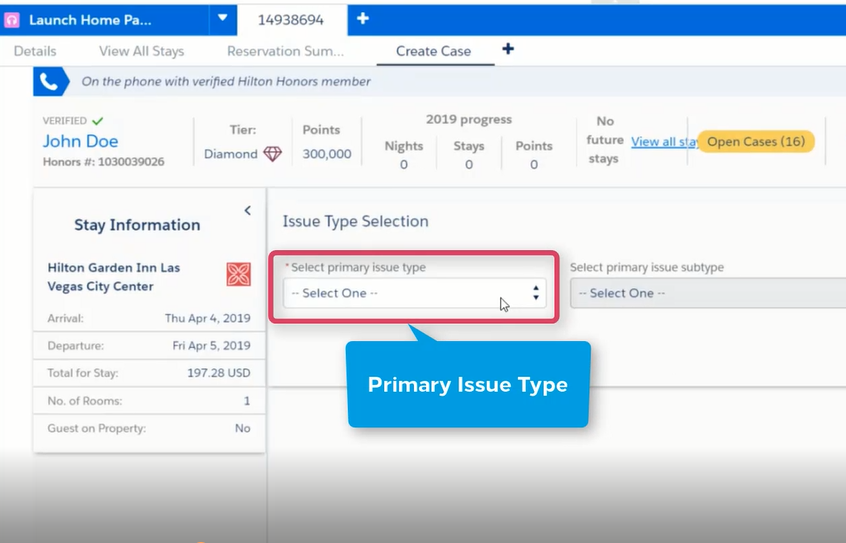Click the Honors # 1030039026 text
The width and height of the screenshot is (846, 543).
[104, 162]
